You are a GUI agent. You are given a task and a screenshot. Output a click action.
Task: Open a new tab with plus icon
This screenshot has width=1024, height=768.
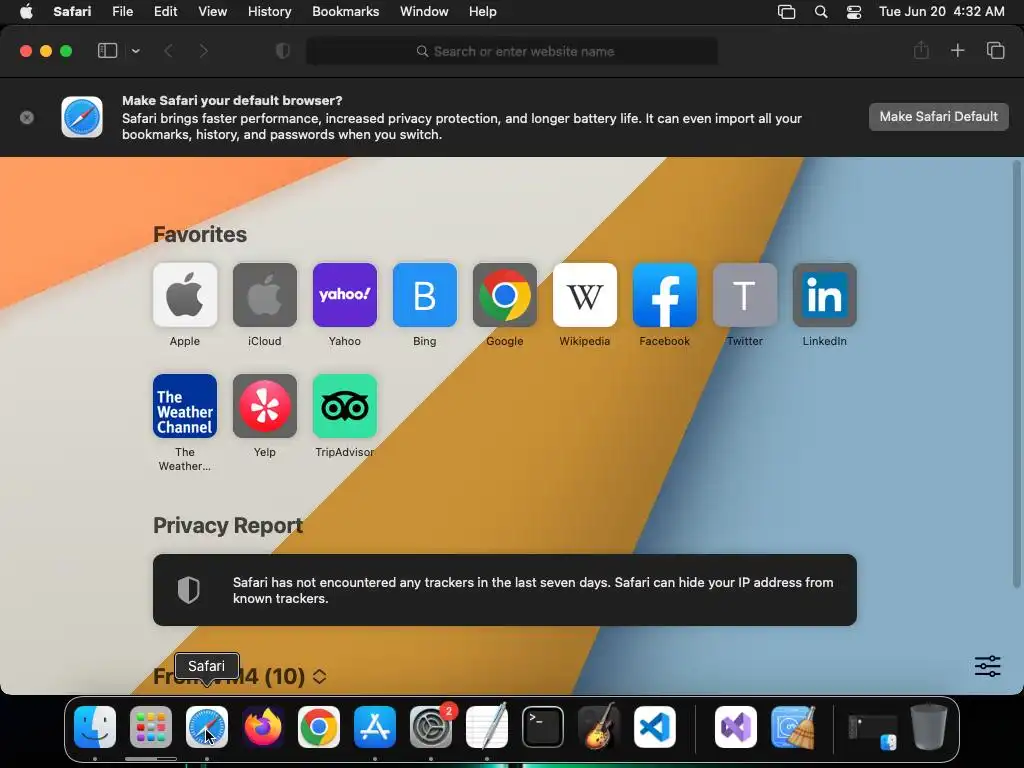pyautogui.click(x=957, y=50)
